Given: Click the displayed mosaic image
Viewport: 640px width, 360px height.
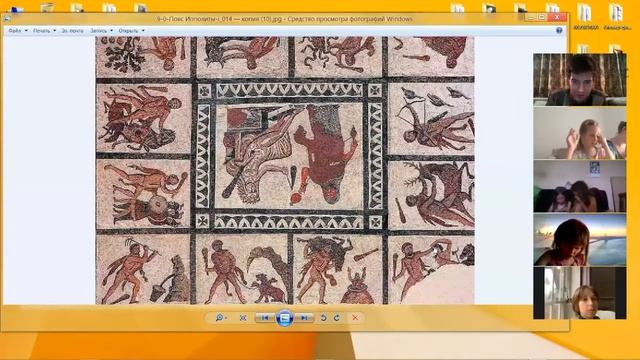Looking at the screenshot, I should (x=285, y=170).
